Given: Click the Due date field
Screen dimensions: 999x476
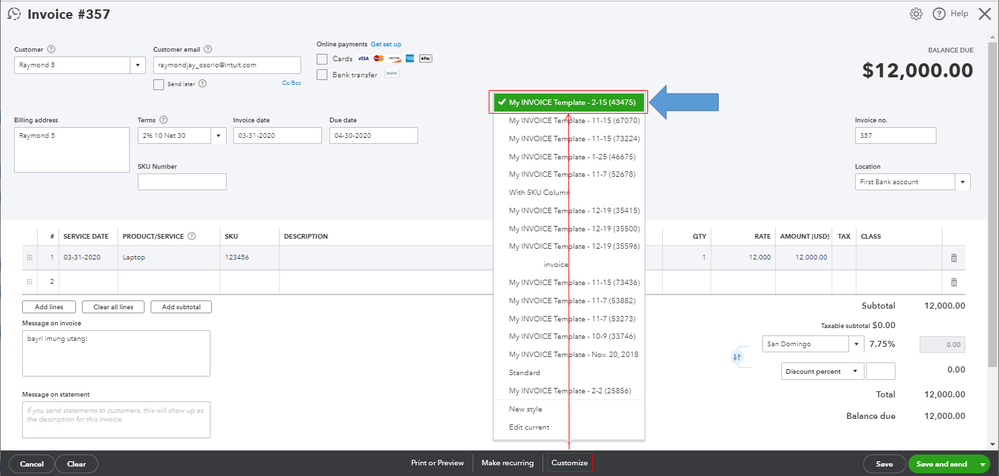Looking at the screenshot, I should (373, 136).
